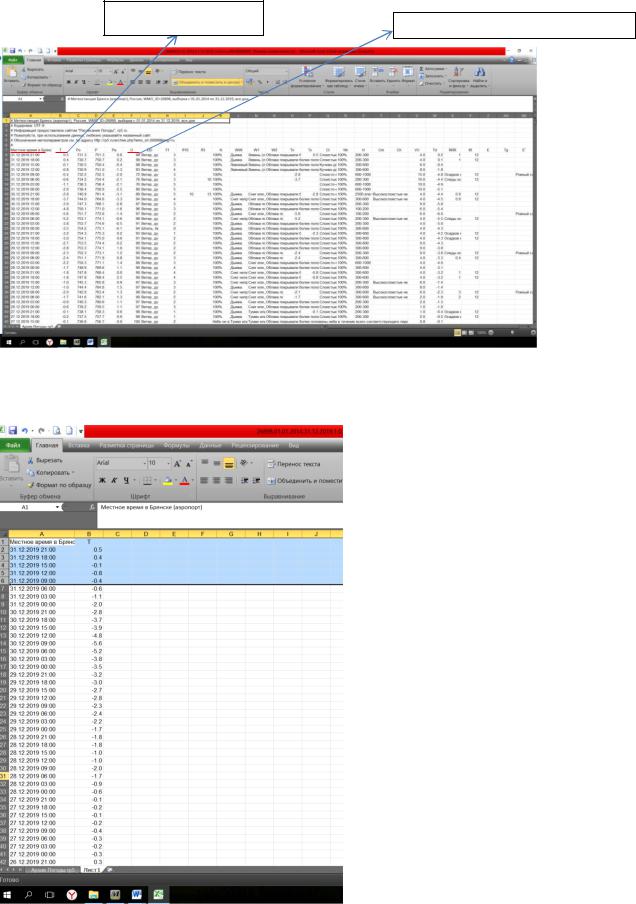
Task: Click the fx insert function icon, lower window
Action: [x=92, y=507]
